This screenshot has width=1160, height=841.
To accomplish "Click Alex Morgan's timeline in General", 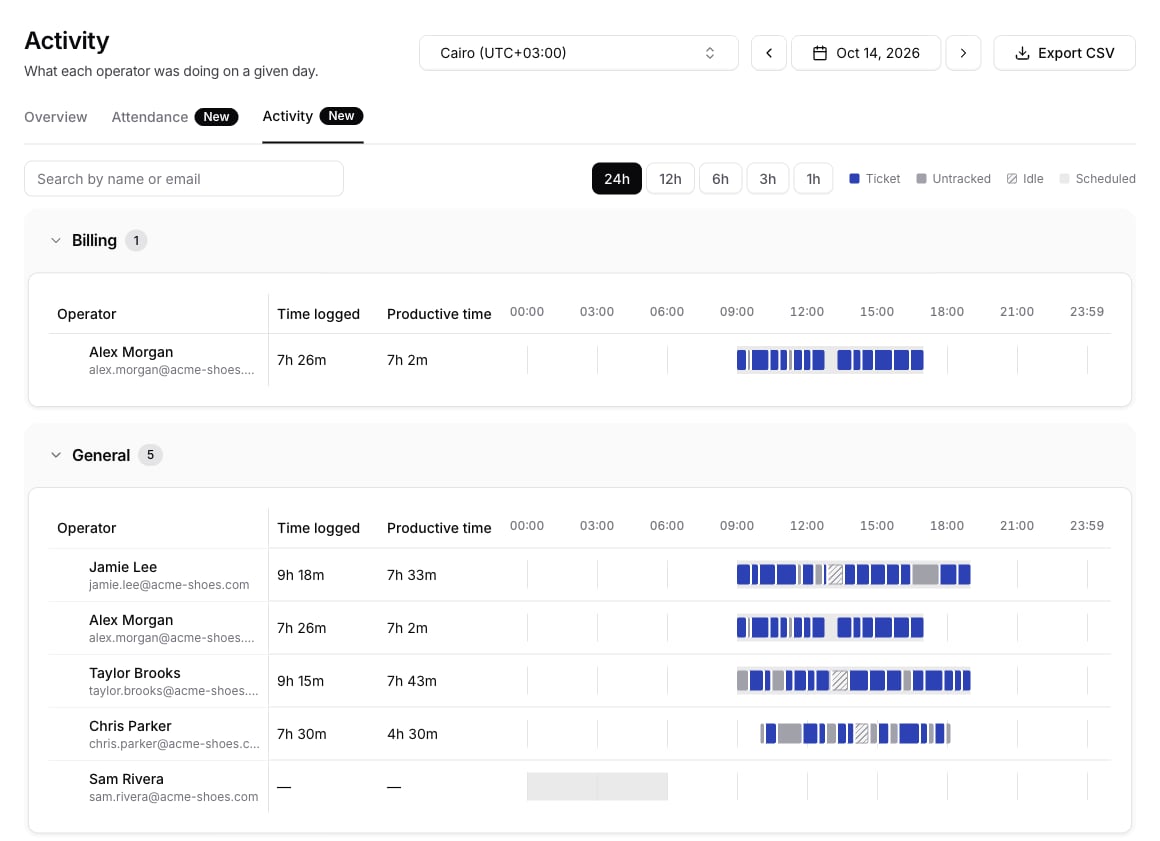I will pos(830,628).
